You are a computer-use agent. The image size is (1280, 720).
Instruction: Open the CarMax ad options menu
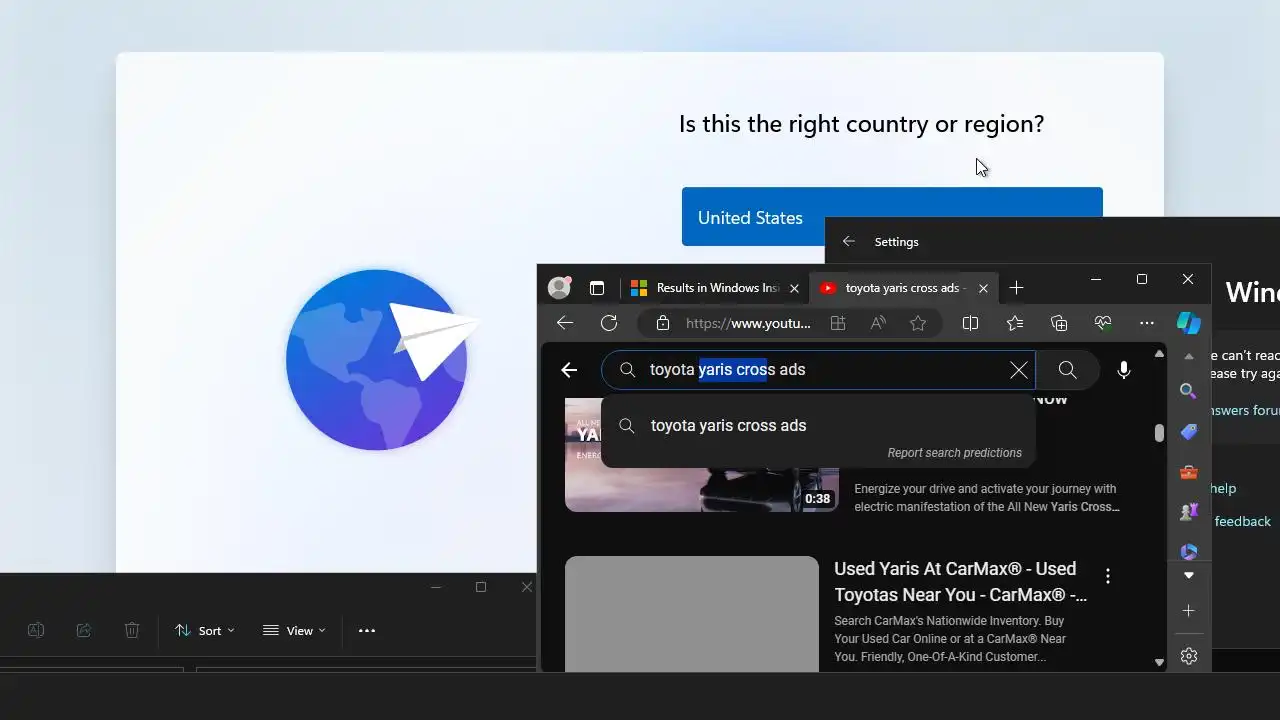[1108, 576]
